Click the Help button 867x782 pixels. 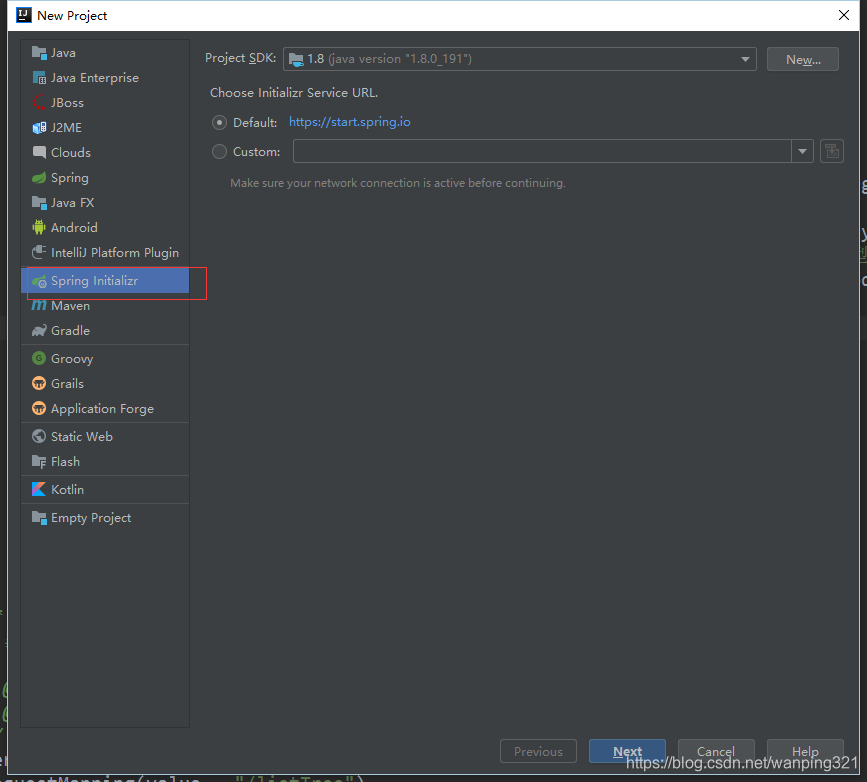(805, 752)
